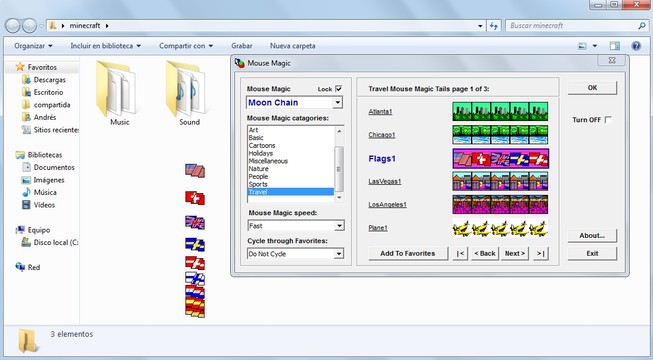Screen dimensions: 653x360
Task: Select the Plane1 tail link
Action: coord(378,228)
